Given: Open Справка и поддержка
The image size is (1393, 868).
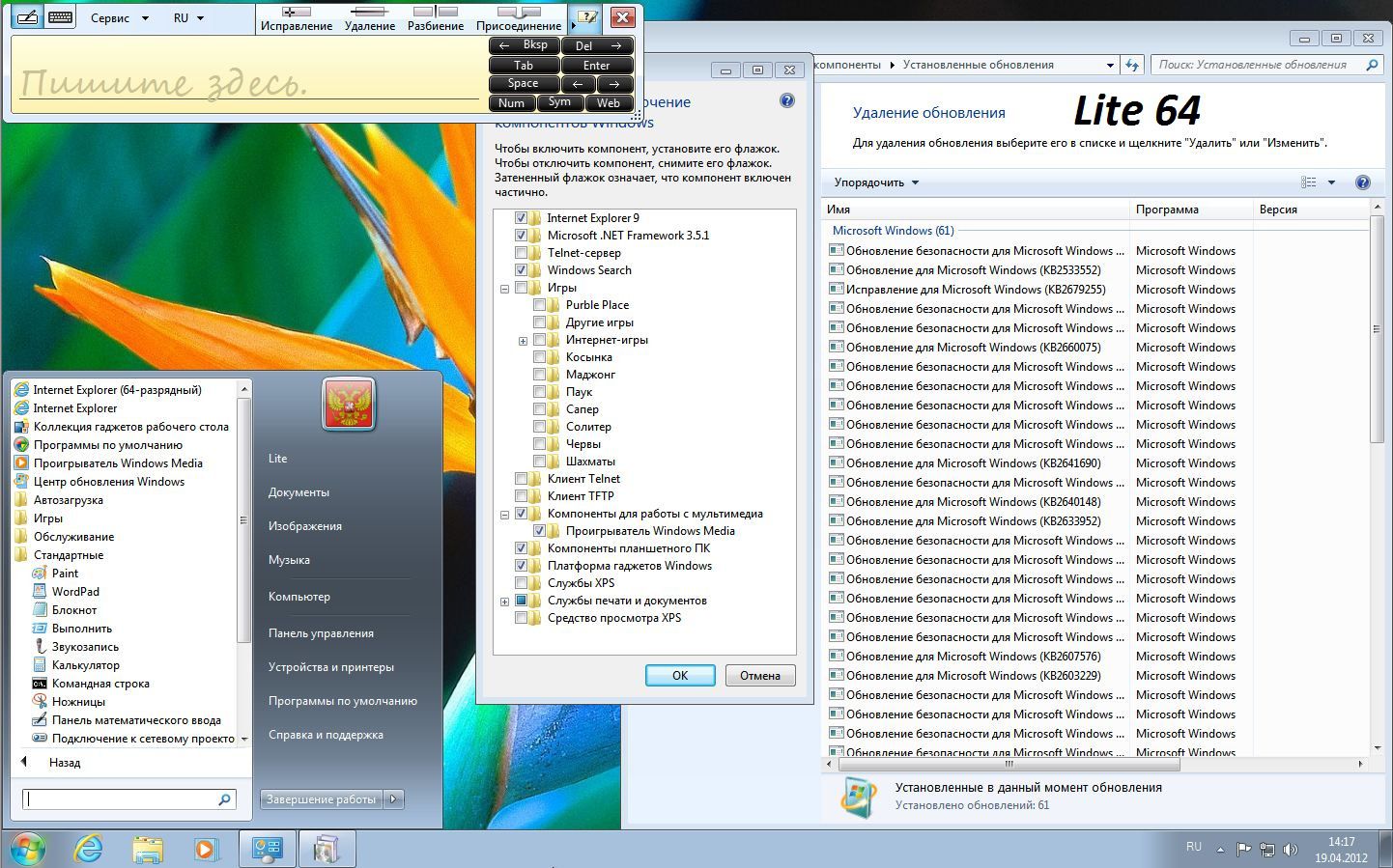Looking at the screenshot, I should (x=326, y=734).
